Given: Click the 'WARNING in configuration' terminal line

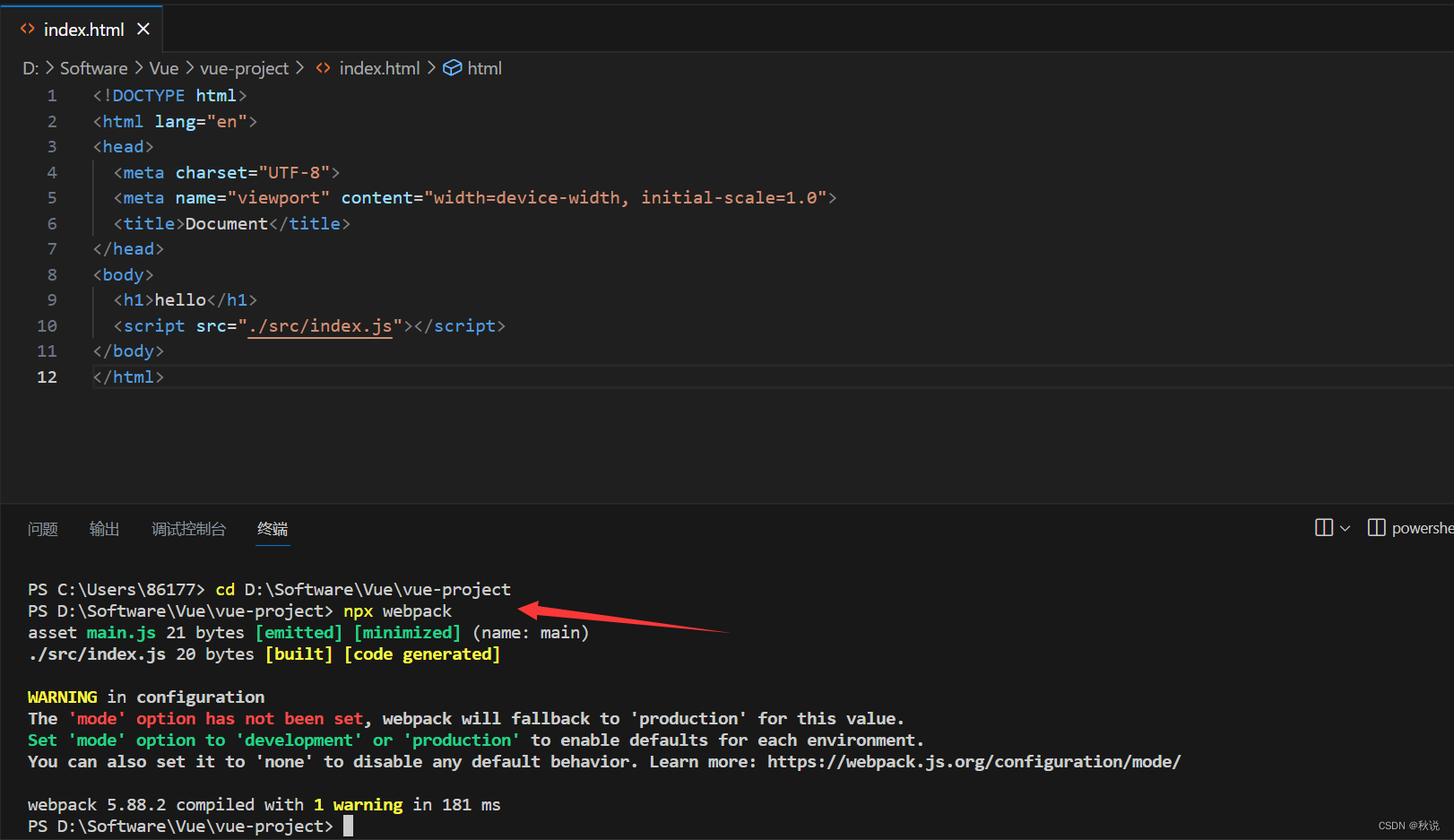Looking at the screenshot, I should (x=146, y=697).
